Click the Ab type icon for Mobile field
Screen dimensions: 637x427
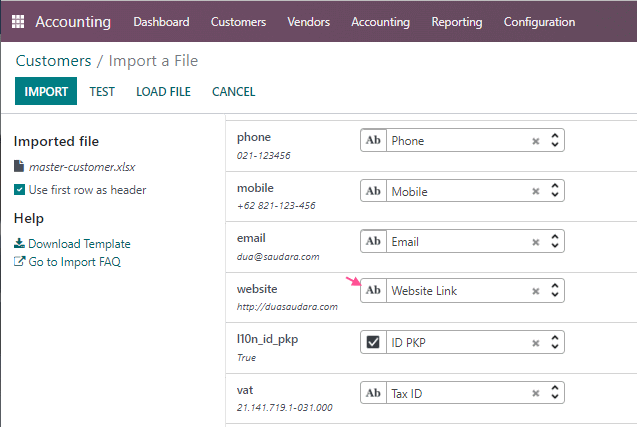373,191
